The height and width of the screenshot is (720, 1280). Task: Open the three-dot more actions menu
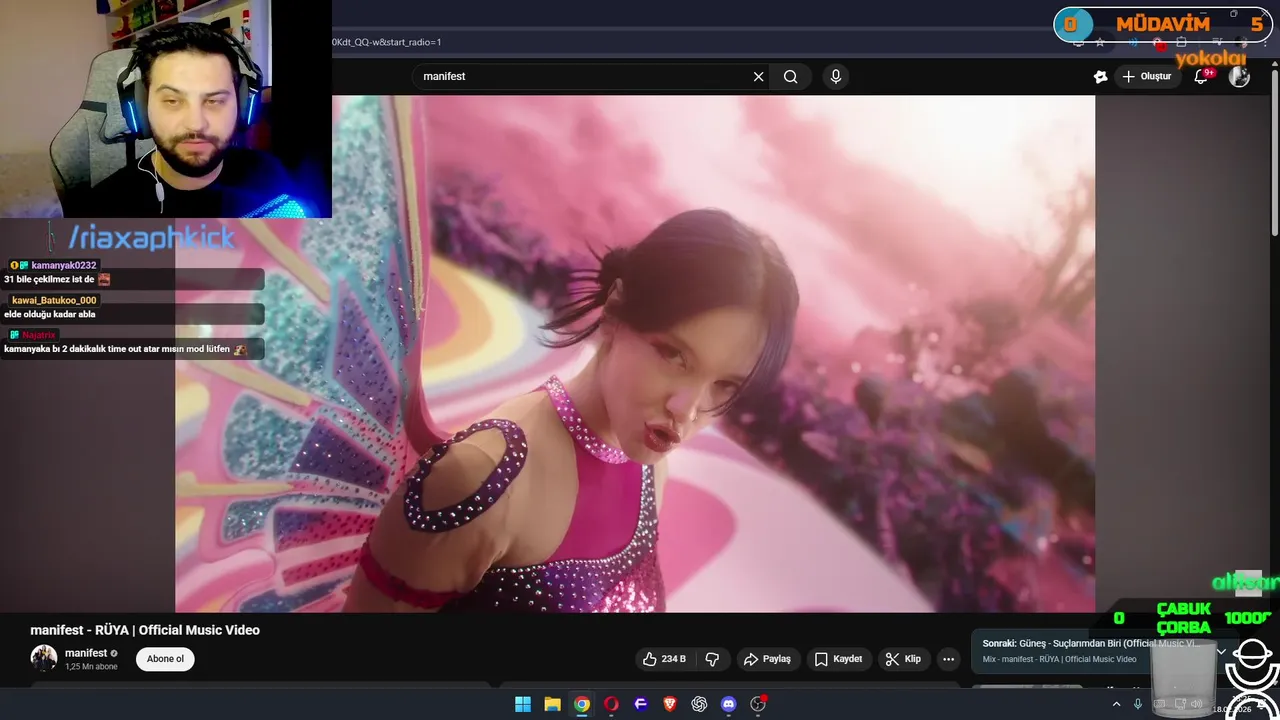pyautogui.click(x=948, y=659)
